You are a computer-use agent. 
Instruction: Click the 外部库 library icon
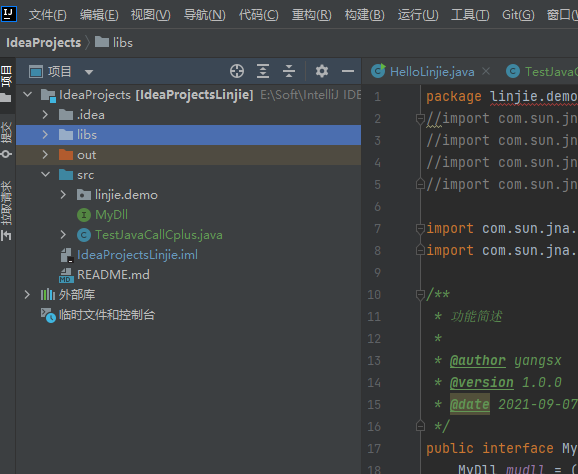point(48,295)
